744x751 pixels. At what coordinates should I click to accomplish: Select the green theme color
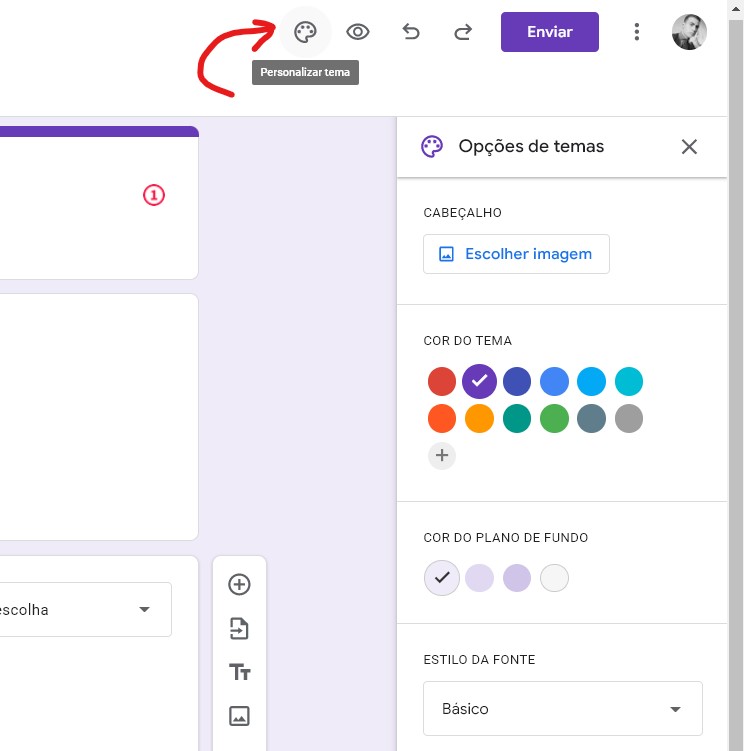click(554, 419)
